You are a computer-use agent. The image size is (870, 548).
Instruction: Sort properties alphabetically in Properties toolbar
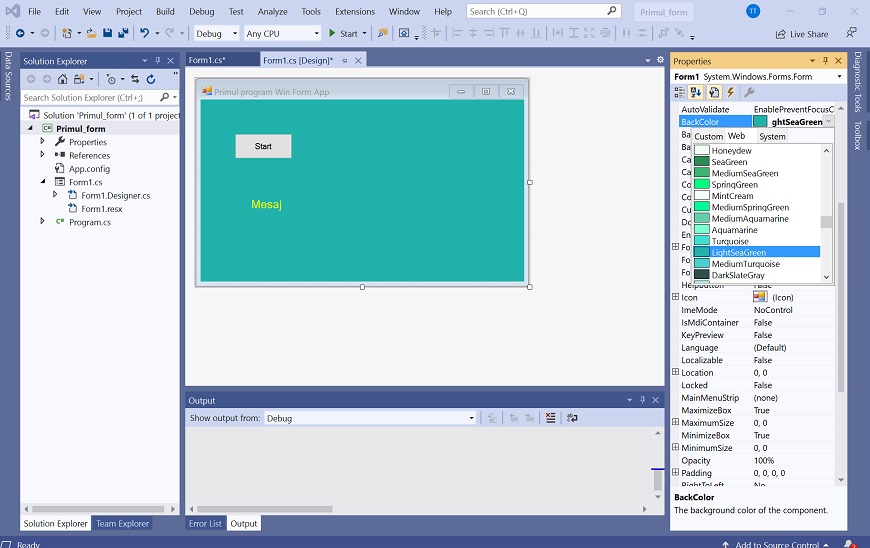[x=697, y=93]
